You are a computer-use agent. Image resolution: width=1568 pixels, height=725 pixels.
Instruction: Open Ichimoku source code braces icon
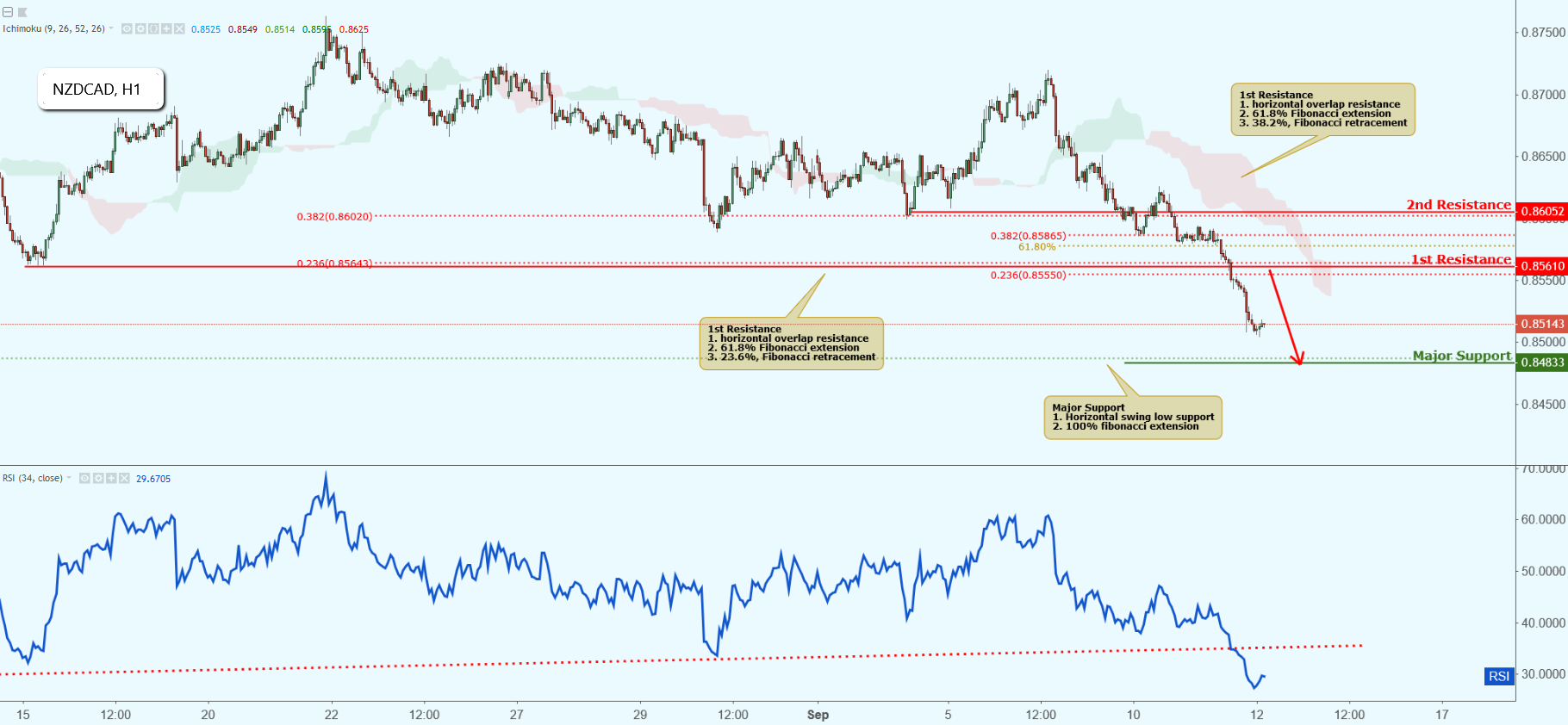pyautogui.click(x=153, y=29)
